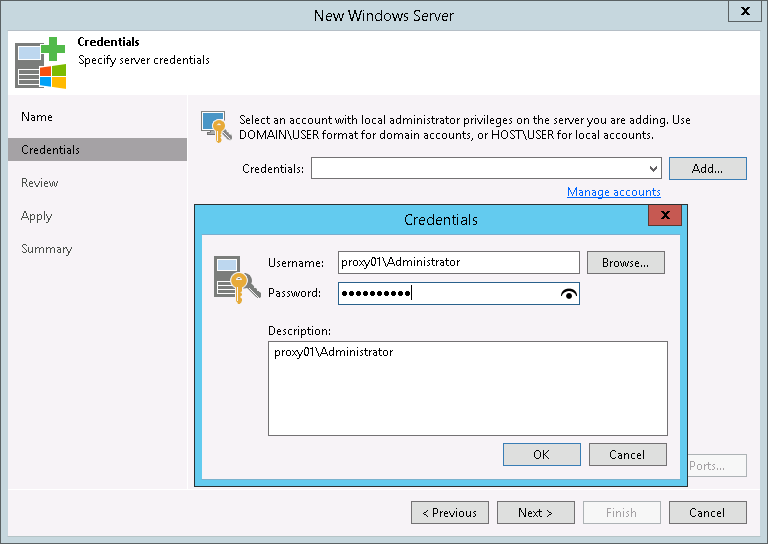Expand the Credentials dropdown arrow
Viewport: 768px width, 544px height.
pos(653,169)
